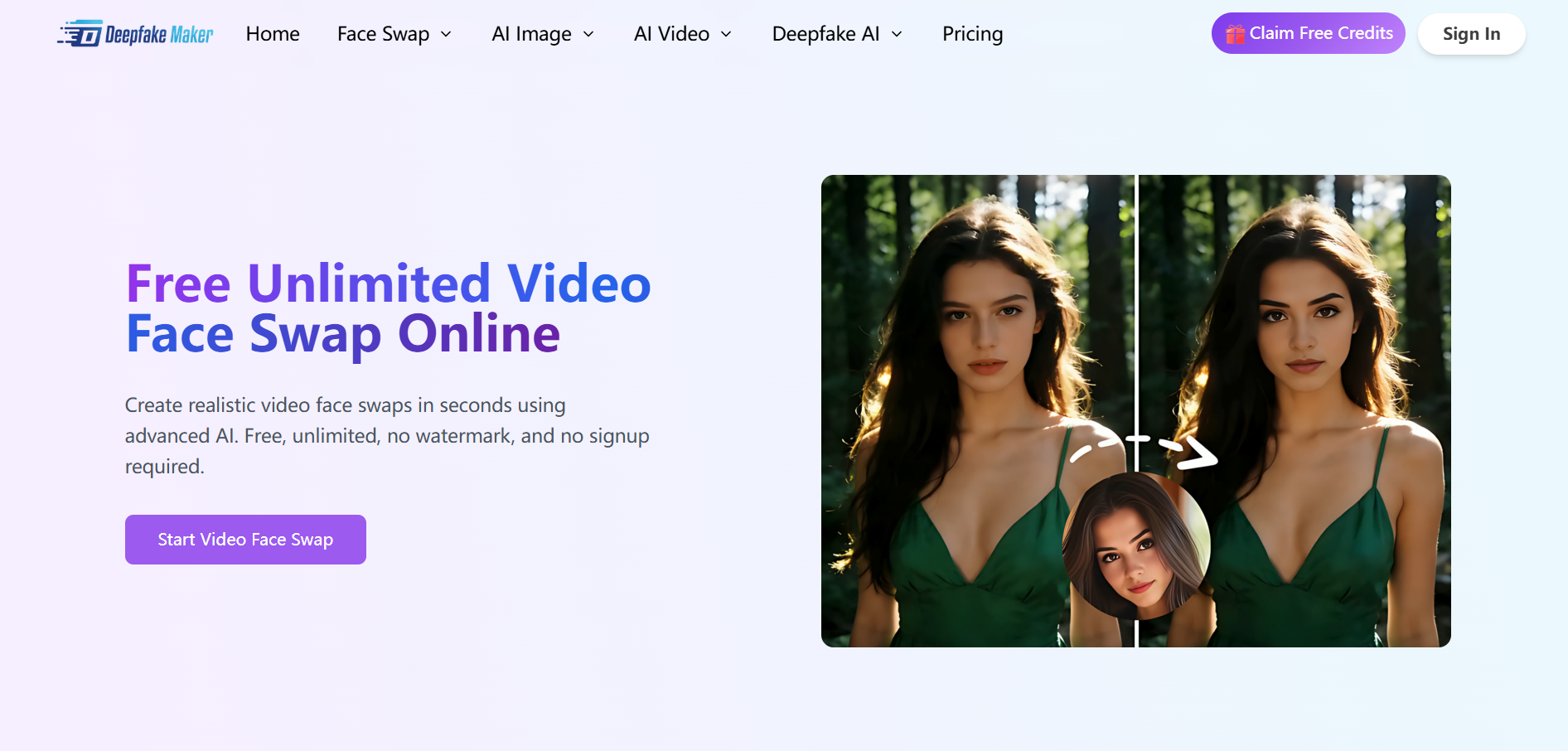Image resolution: width=1568 pixels, height=751 pixels.
Task: Click the AI Video chevron arrow
Action: (727, 35)
